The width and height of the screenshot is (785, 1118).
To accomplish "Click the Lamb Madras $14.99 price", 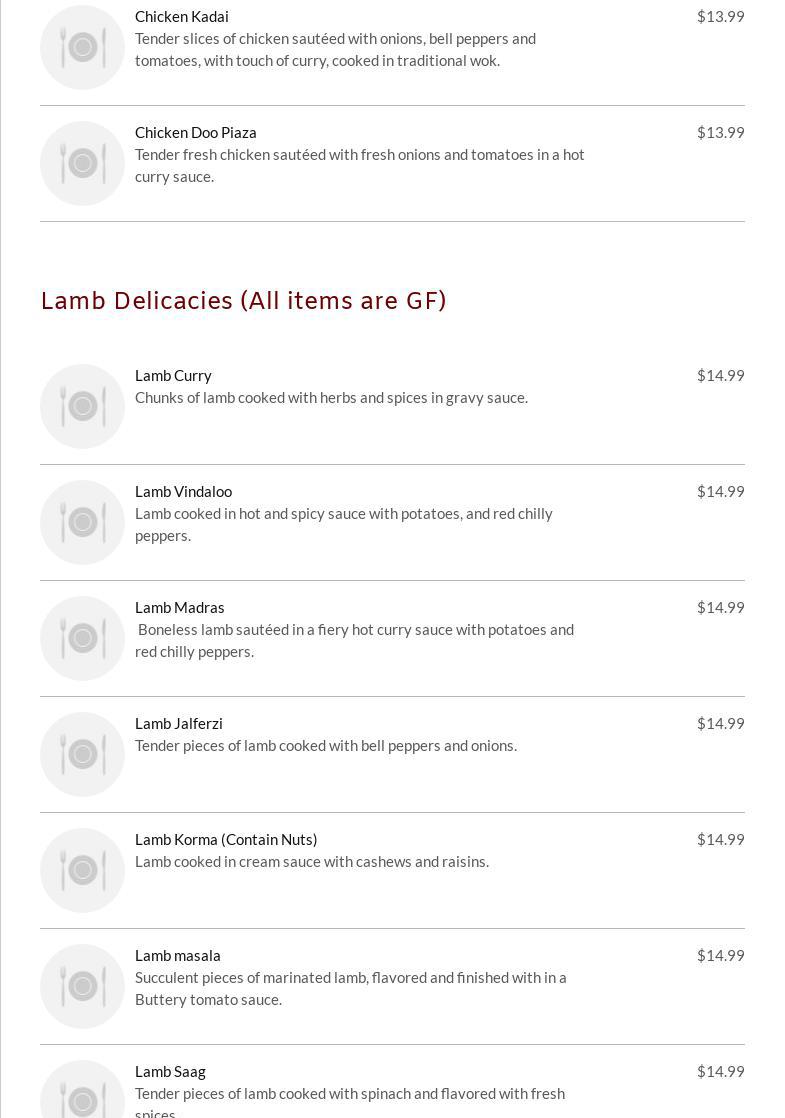I will (x=720, y=607).
